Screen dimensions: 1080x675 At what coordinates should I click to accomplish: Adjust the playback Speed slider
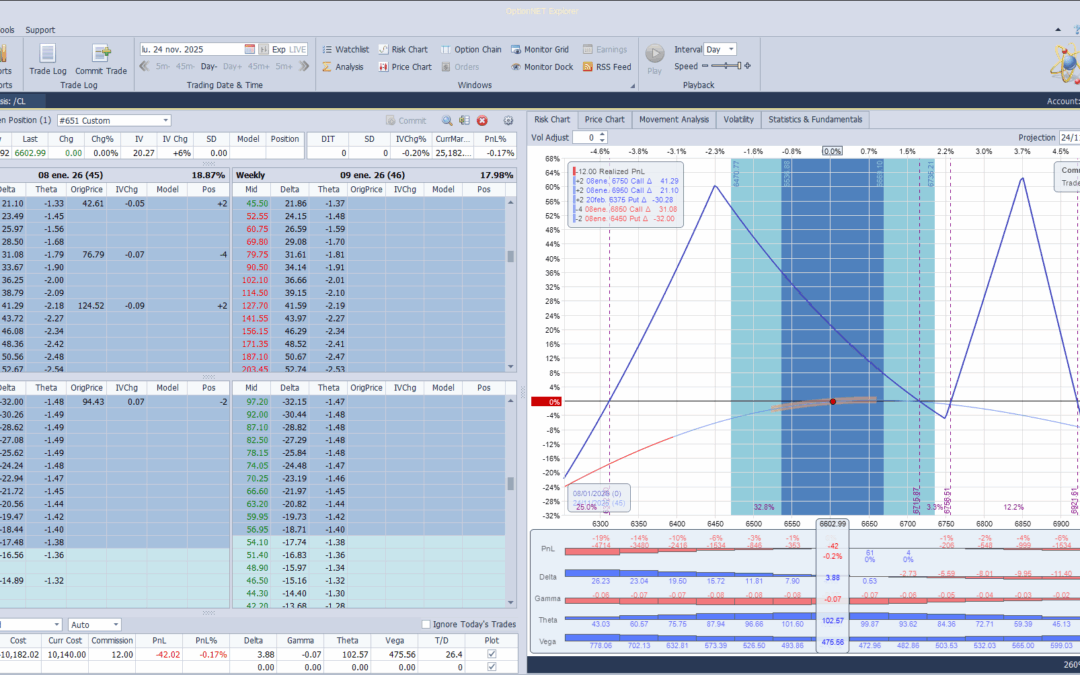[726, 66]
